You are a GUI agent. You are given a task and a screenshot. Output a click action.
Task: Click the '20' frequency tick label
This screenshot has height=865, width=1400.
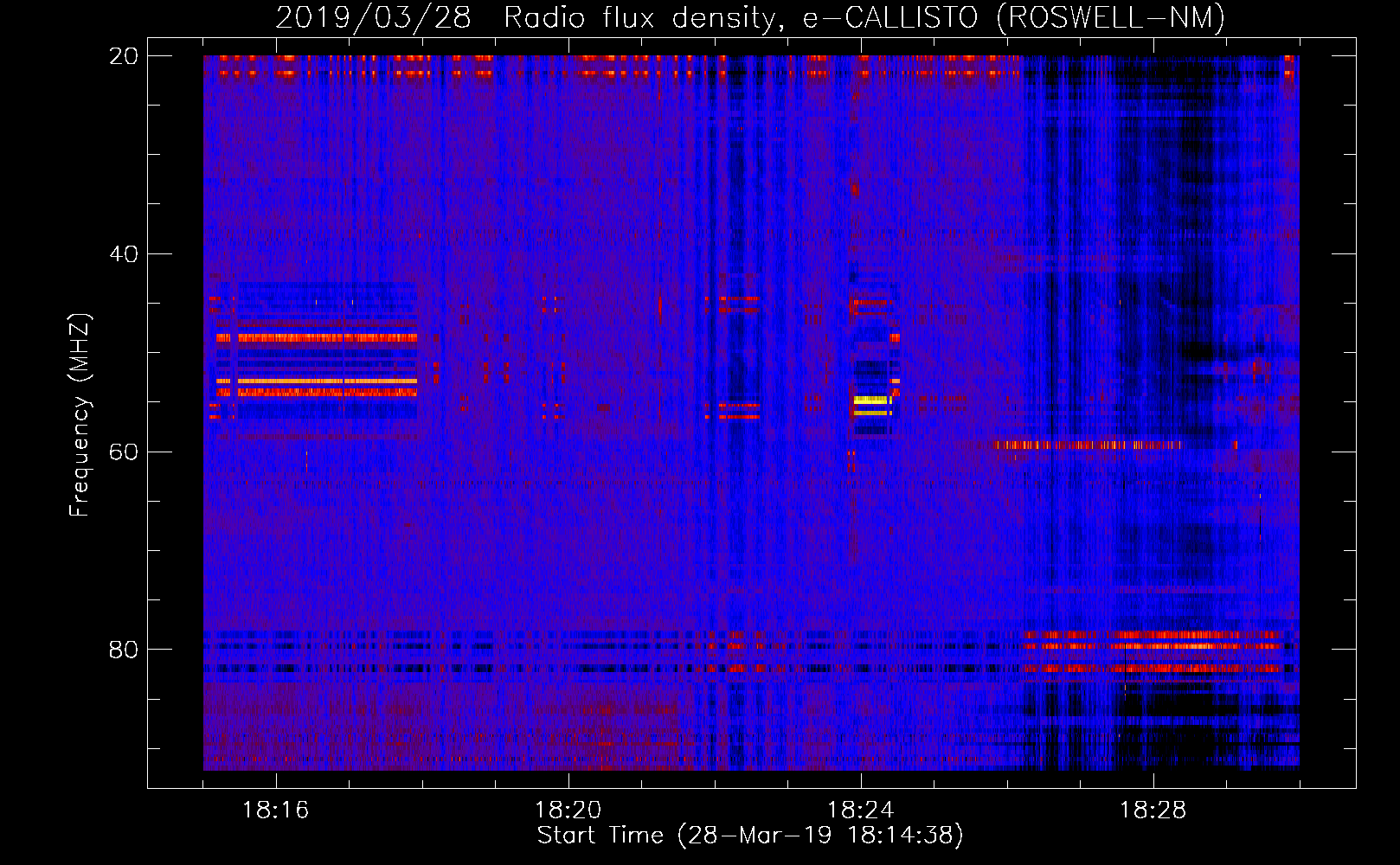click(124, 56)
